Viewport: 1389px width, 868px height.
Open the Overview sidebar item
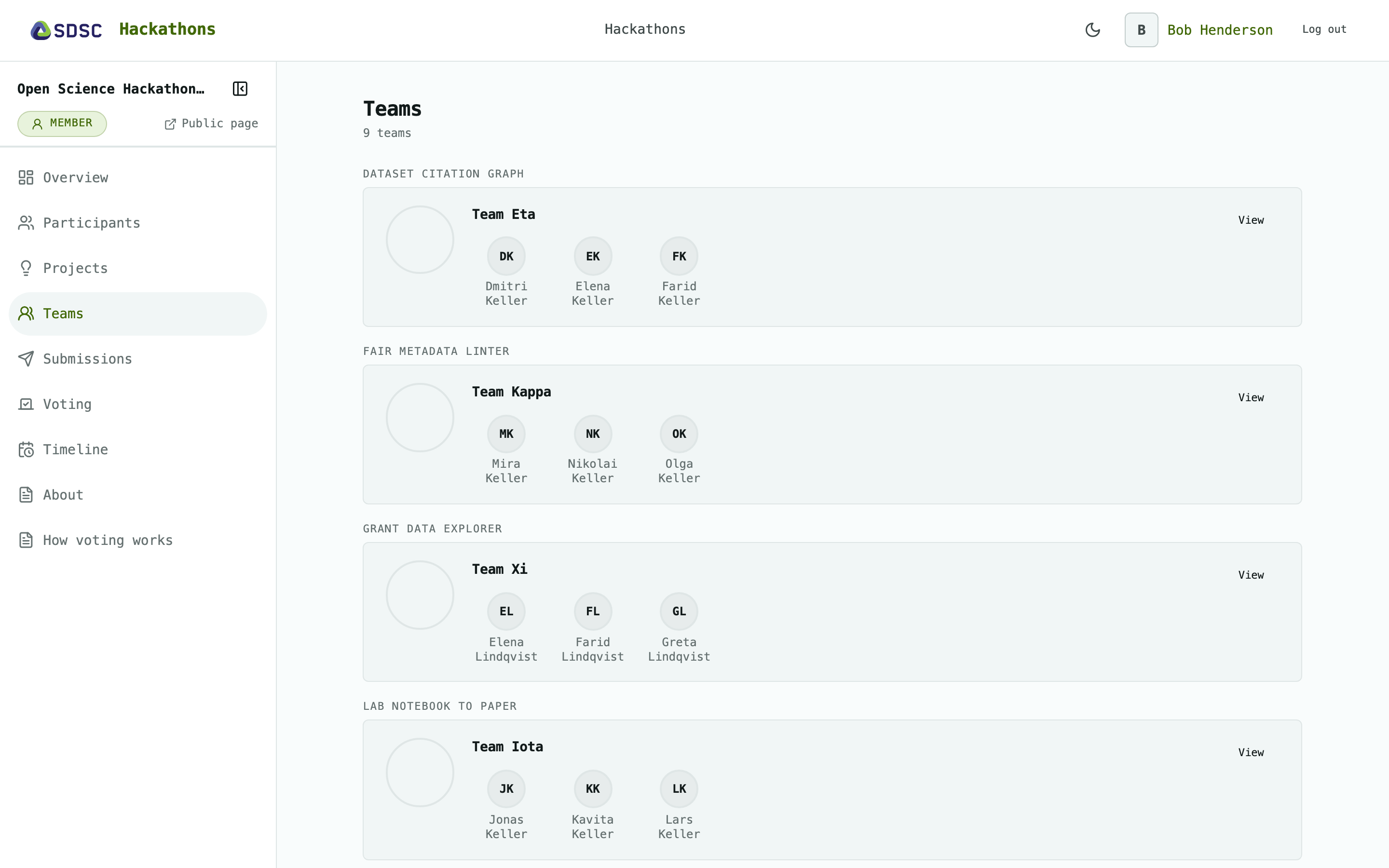[x=138, y=177]
